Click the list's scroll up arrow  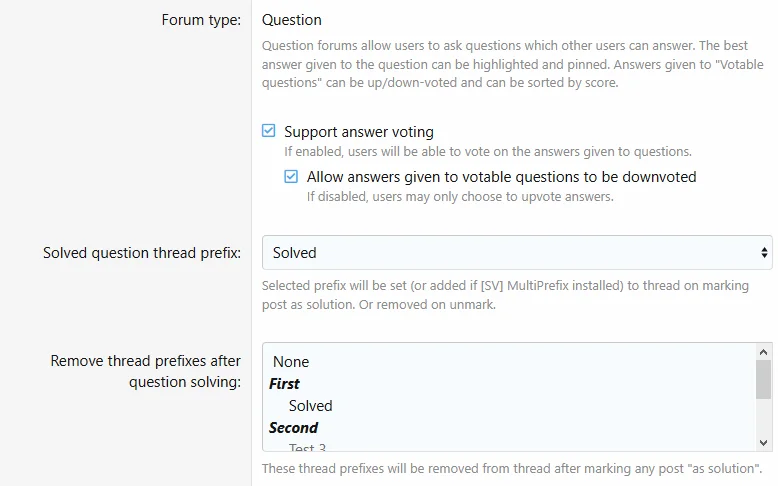click(764, 352)
